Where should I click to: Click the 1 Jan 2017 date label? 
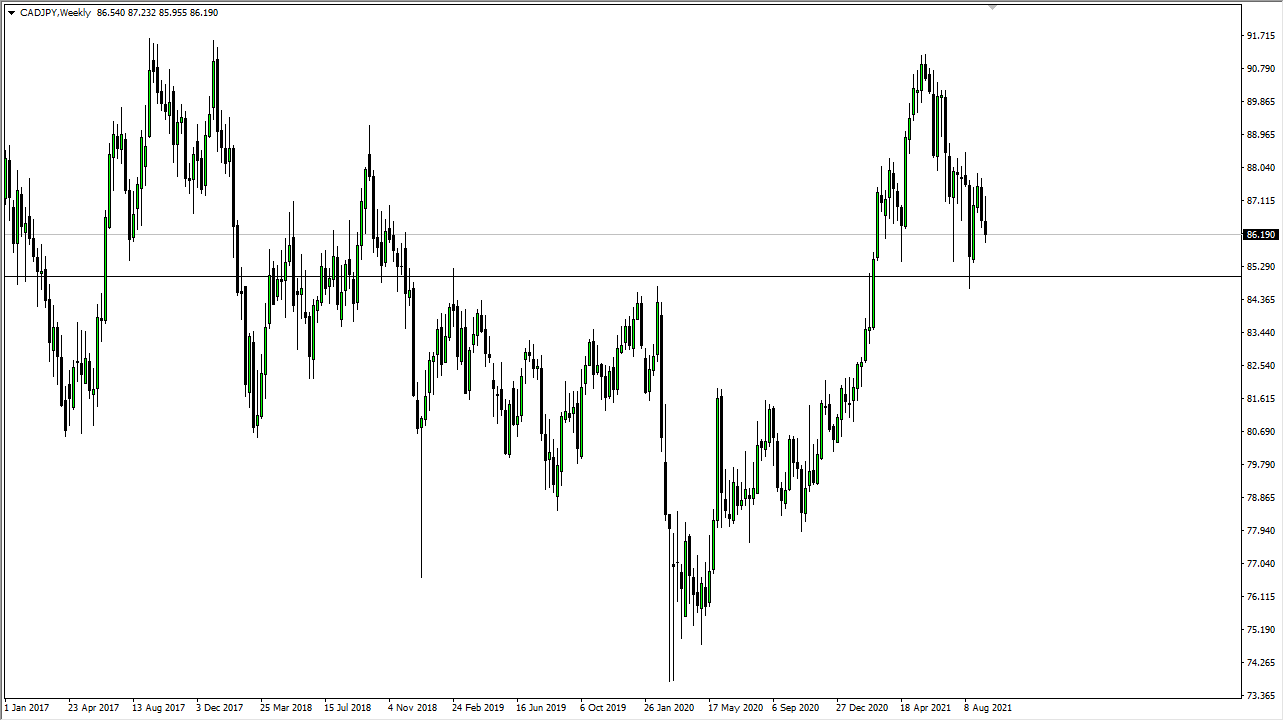pos(26,707)
